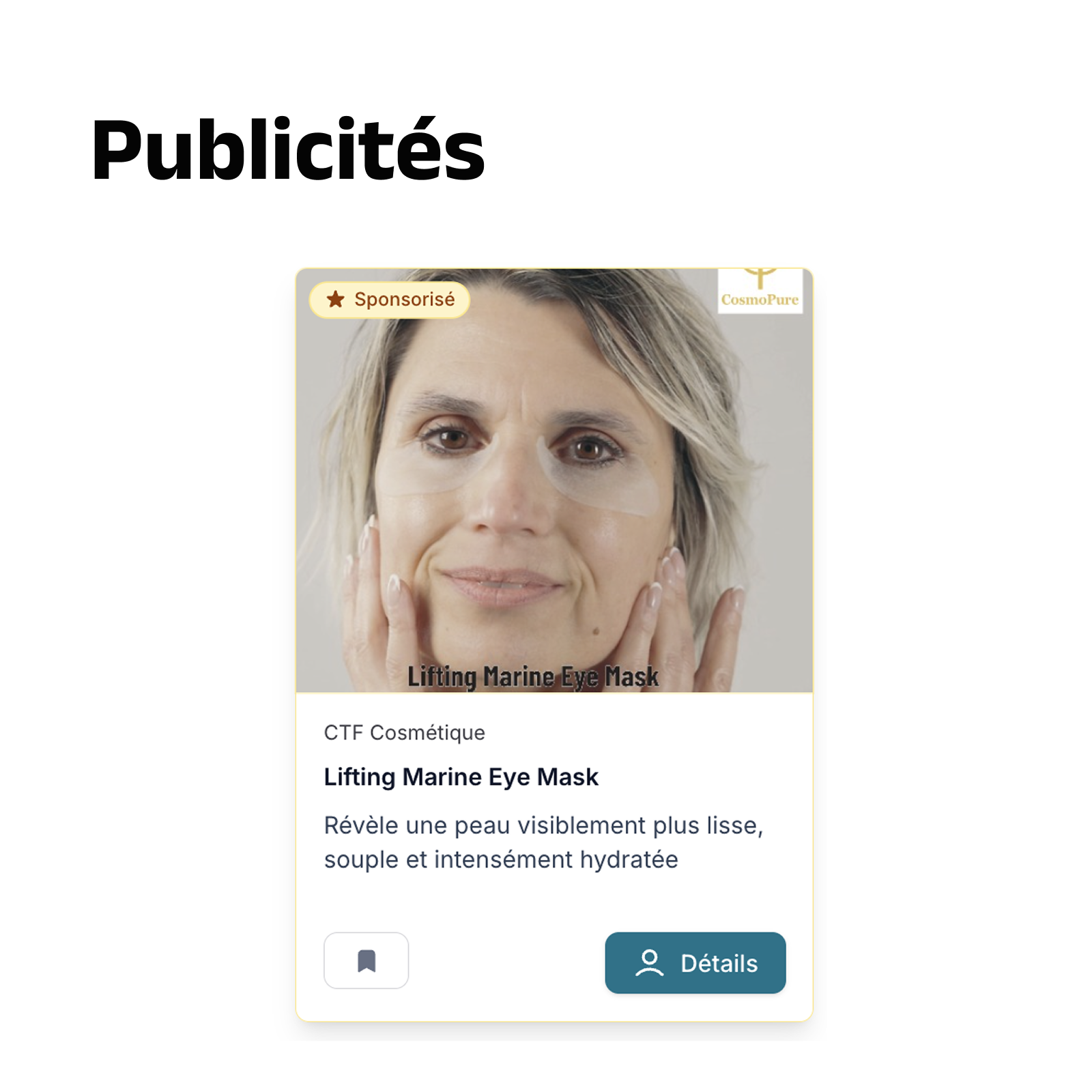Click the woman's lips in the ad photo

[x=503, y=584]
